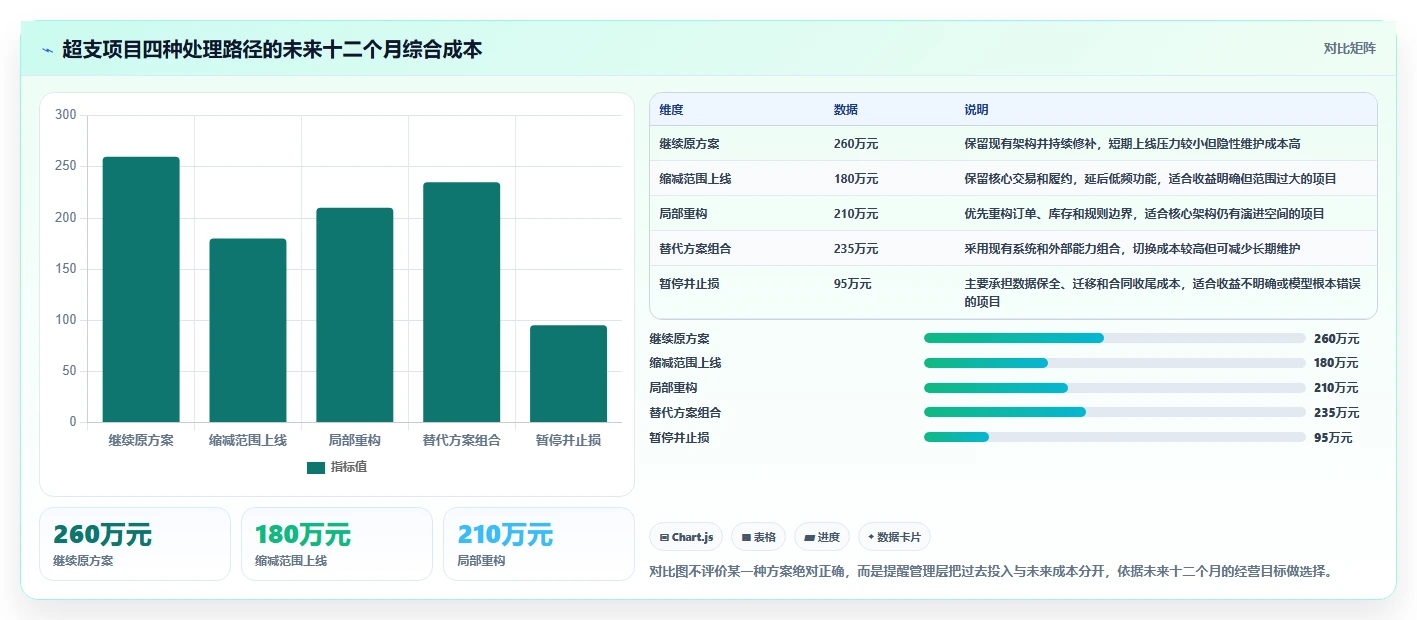1417x620 pixels.
Task: Open the Chart.js chip
Action: point(686,537)
